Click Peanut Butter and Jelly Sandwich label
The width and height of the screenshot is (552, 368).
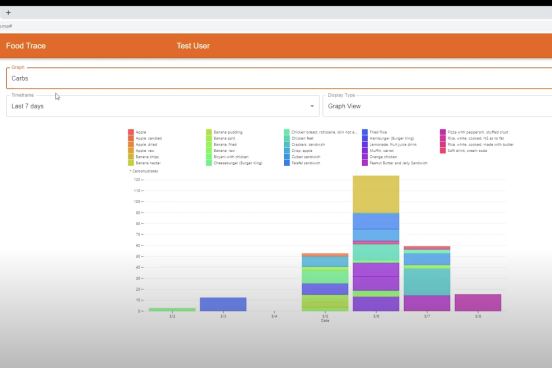(399, 163)
